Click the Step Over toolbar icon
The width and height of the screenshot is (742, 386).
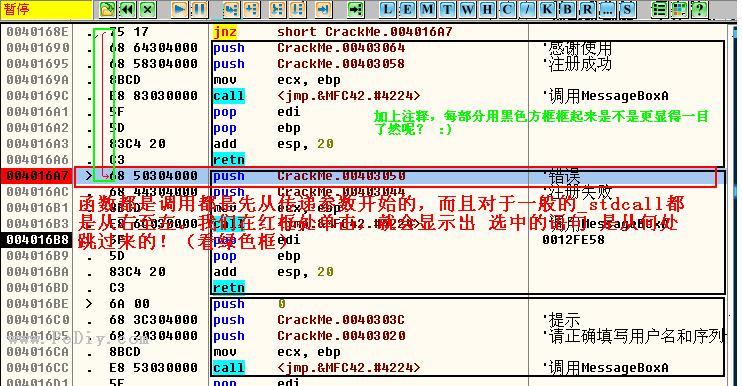[251, 9]
